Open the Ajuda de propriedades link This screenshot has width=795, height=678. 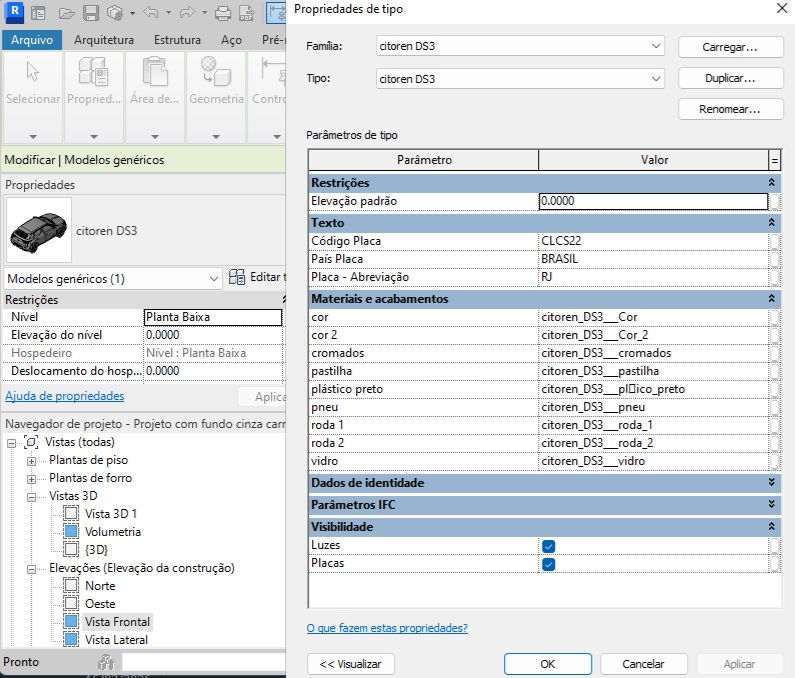[64, 396]
